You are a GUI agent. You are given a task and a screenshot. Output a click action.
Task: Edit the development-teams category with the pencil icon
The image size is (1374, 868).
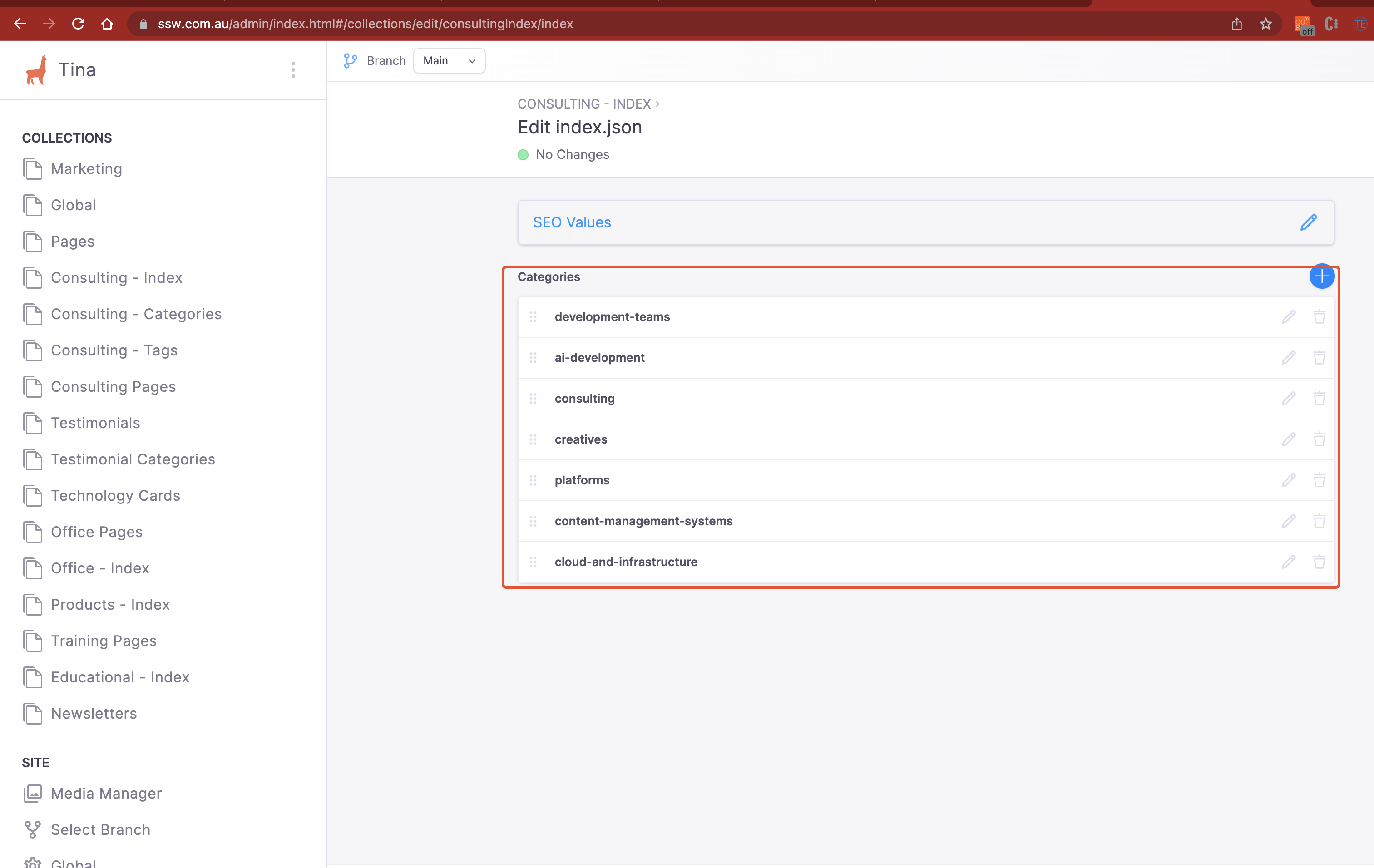(1289, 316)
